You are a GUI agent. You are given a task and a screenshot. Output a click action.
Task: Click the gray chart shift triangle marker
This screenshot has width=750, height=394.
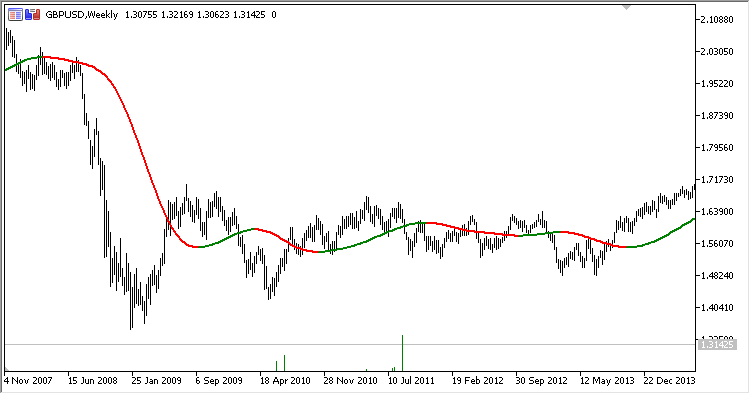click(626, 7)
